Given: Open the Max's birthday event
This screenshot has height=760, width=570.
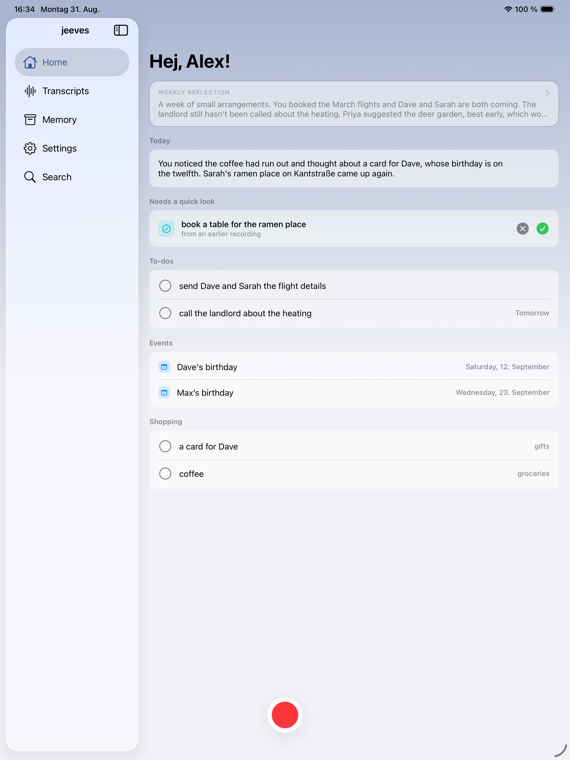Looking at the screenshot, I should 354,393.
